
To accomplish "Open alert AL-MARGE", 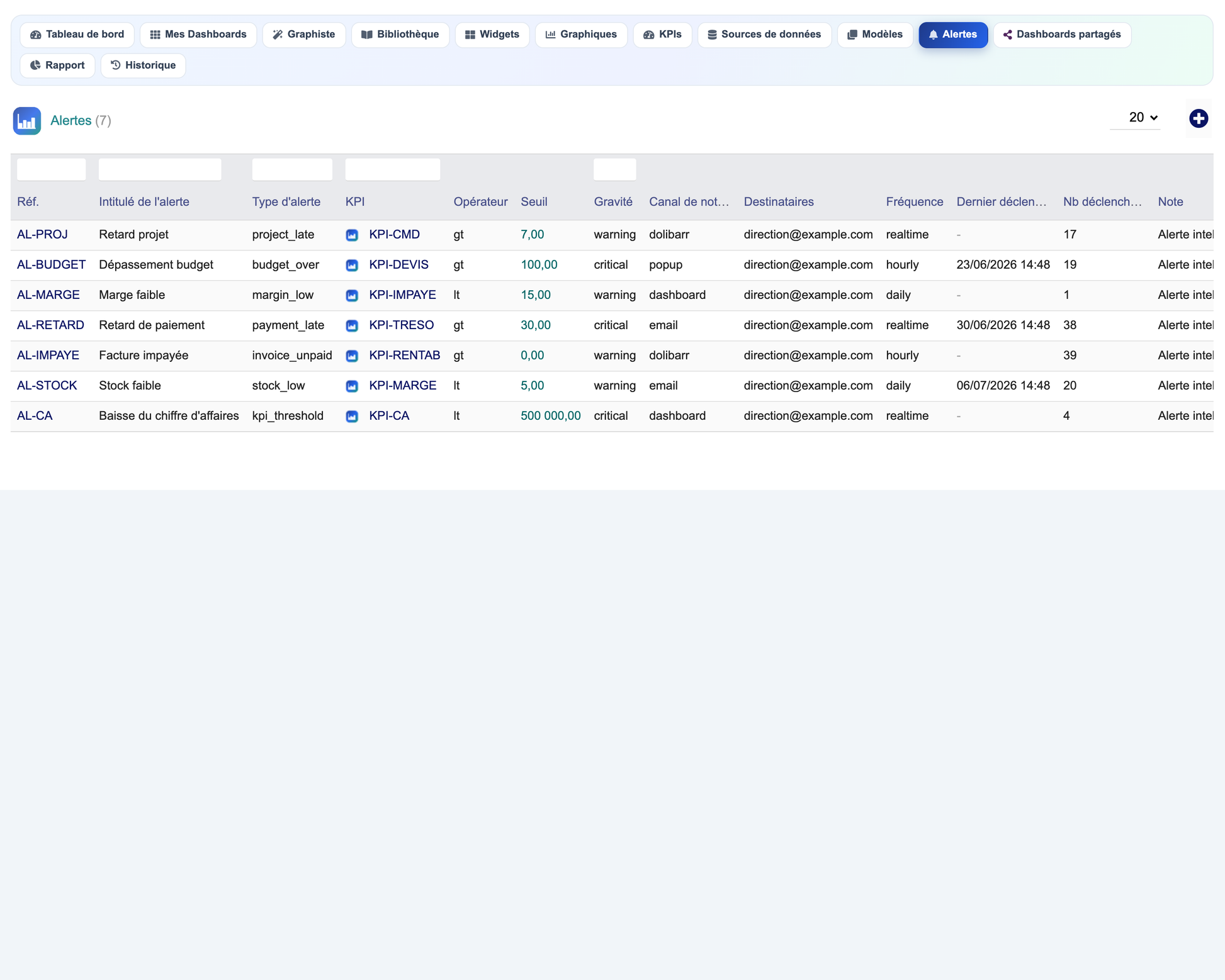I will (48, 295).
